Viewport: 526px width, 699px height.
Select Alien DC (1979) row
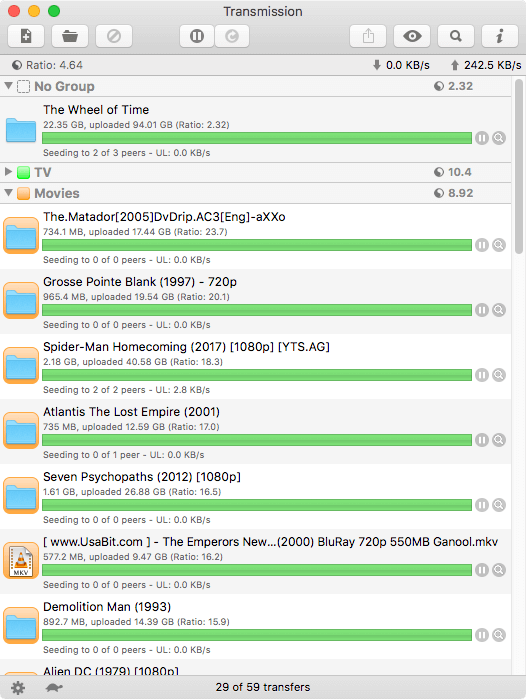coord(255,667)
